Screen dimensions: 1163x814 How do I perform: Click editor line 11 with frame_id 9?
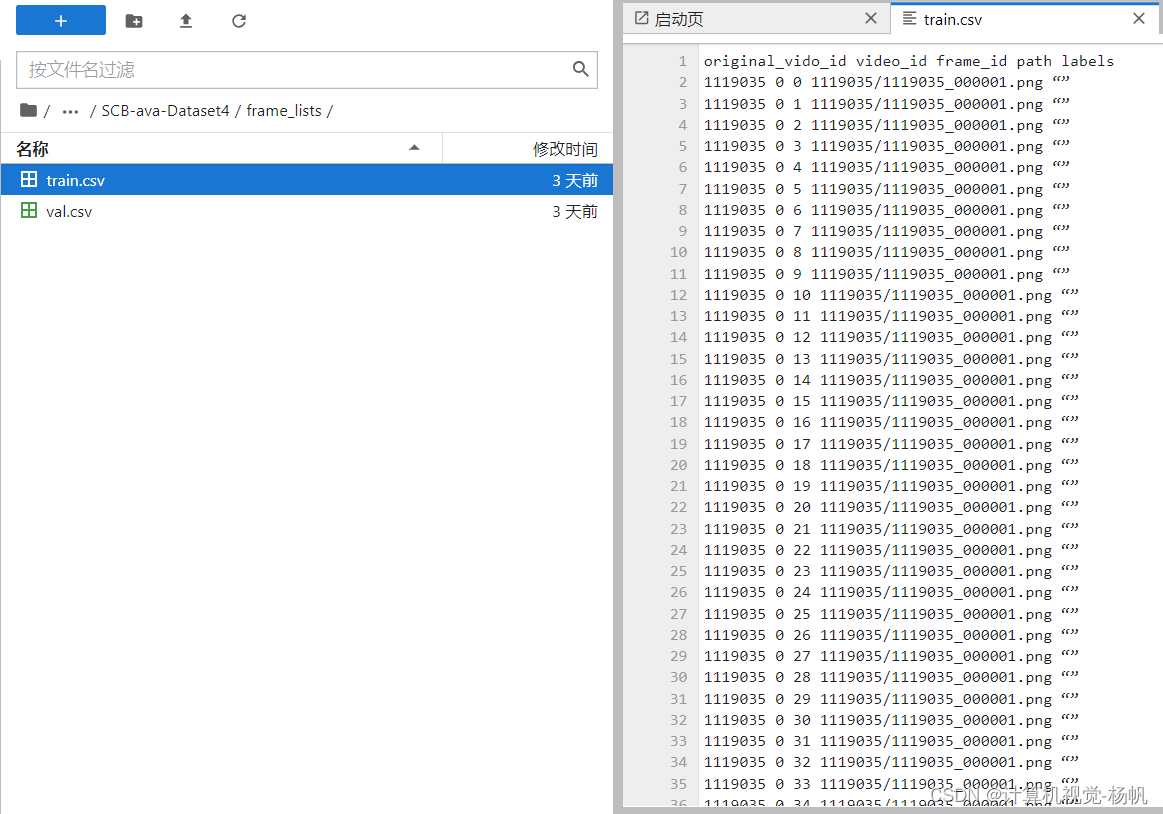(x=886, y=274)
